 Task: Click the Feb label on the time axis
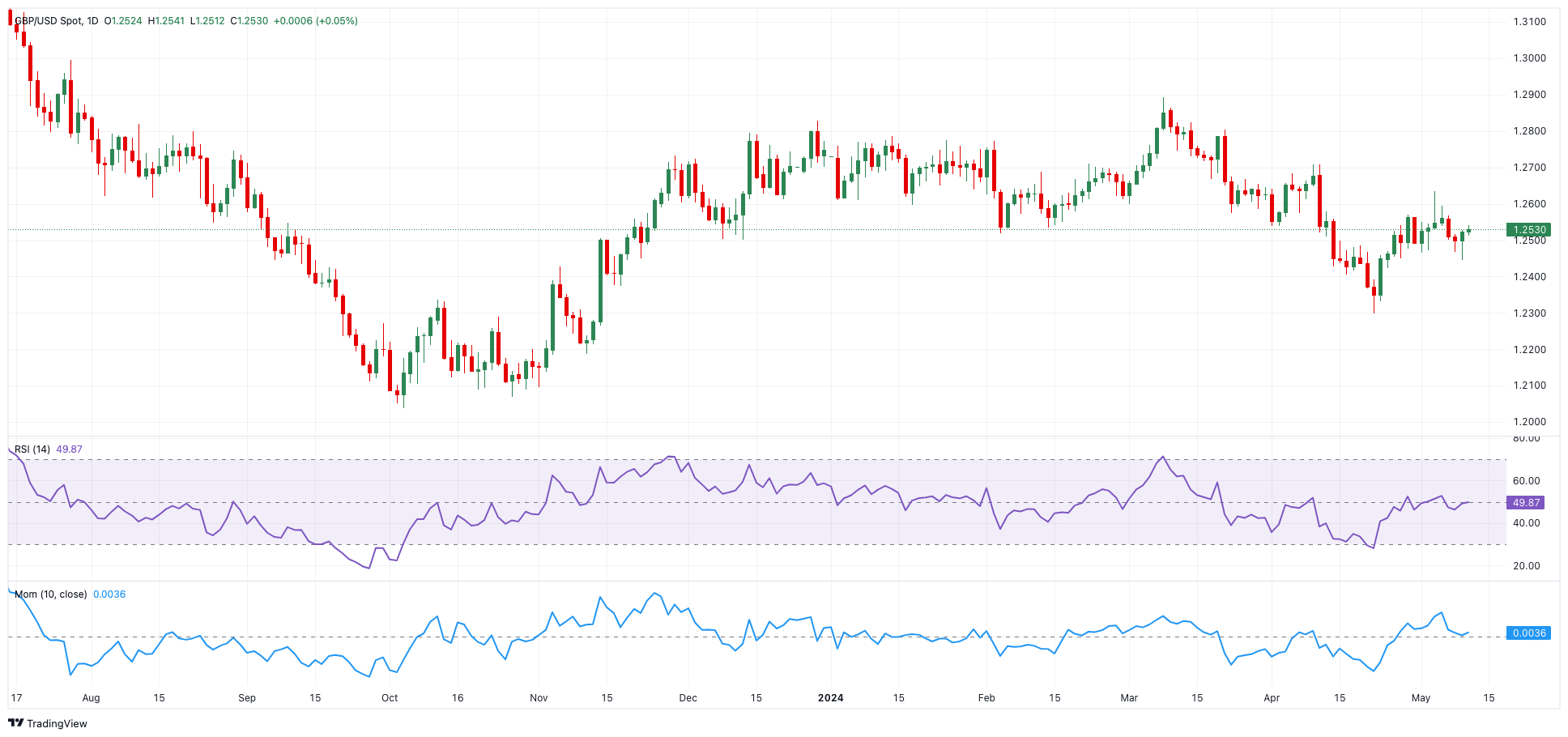coord(986,698)
